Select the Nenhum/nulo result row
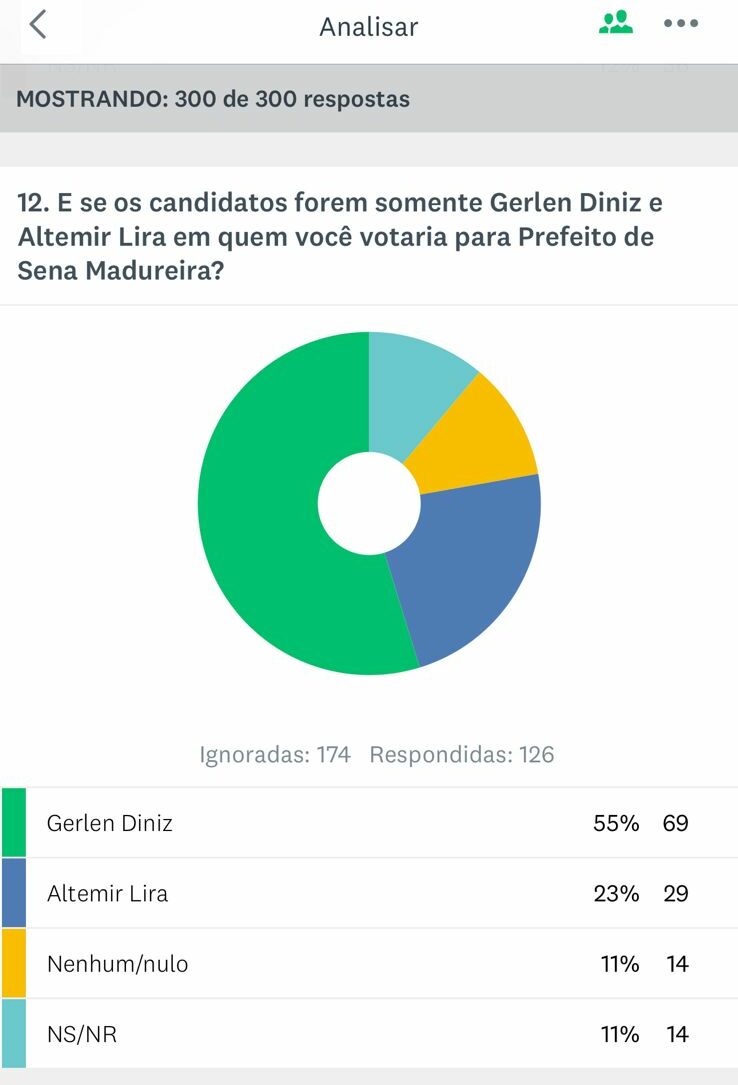This screenshot has height=1085, width=738. coord(368,964)
